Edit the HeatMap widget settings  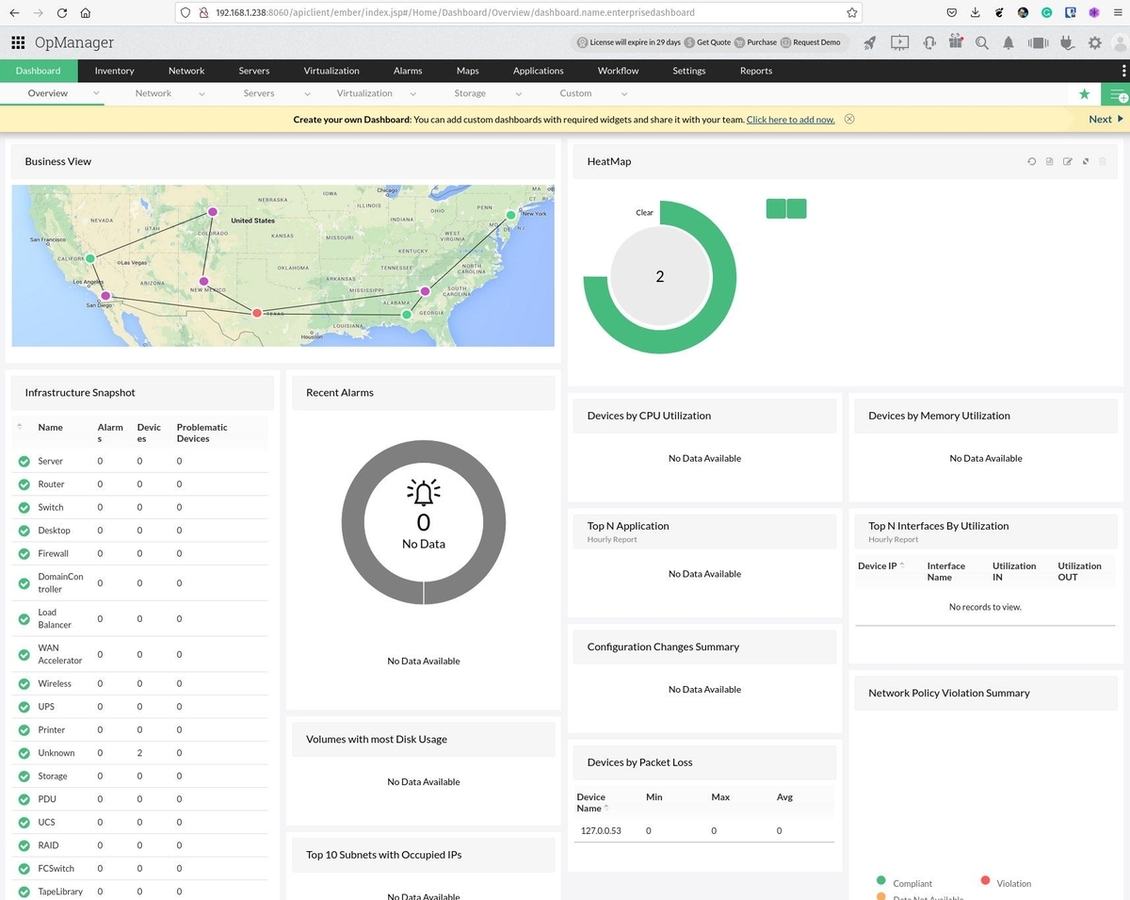point(1067,161)
